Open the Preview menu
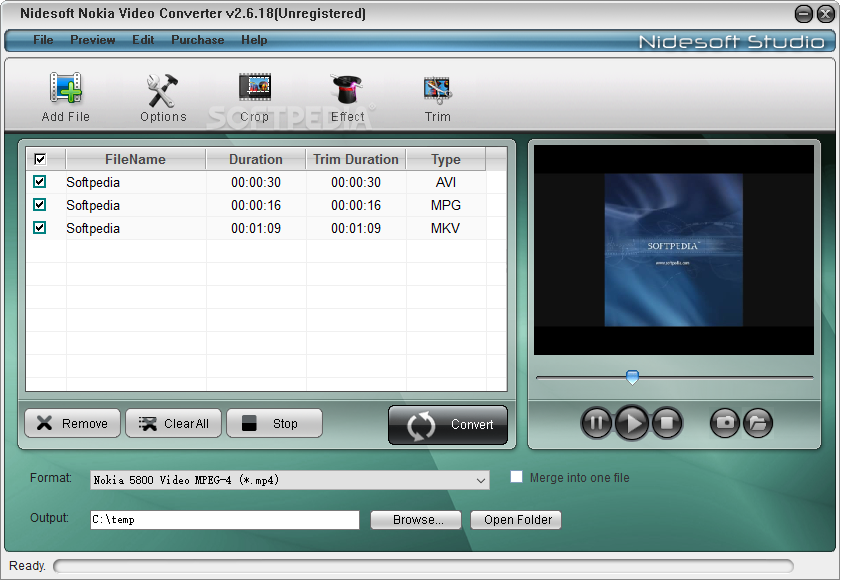This screenshot has width=841, height=581. click(92, 40)
